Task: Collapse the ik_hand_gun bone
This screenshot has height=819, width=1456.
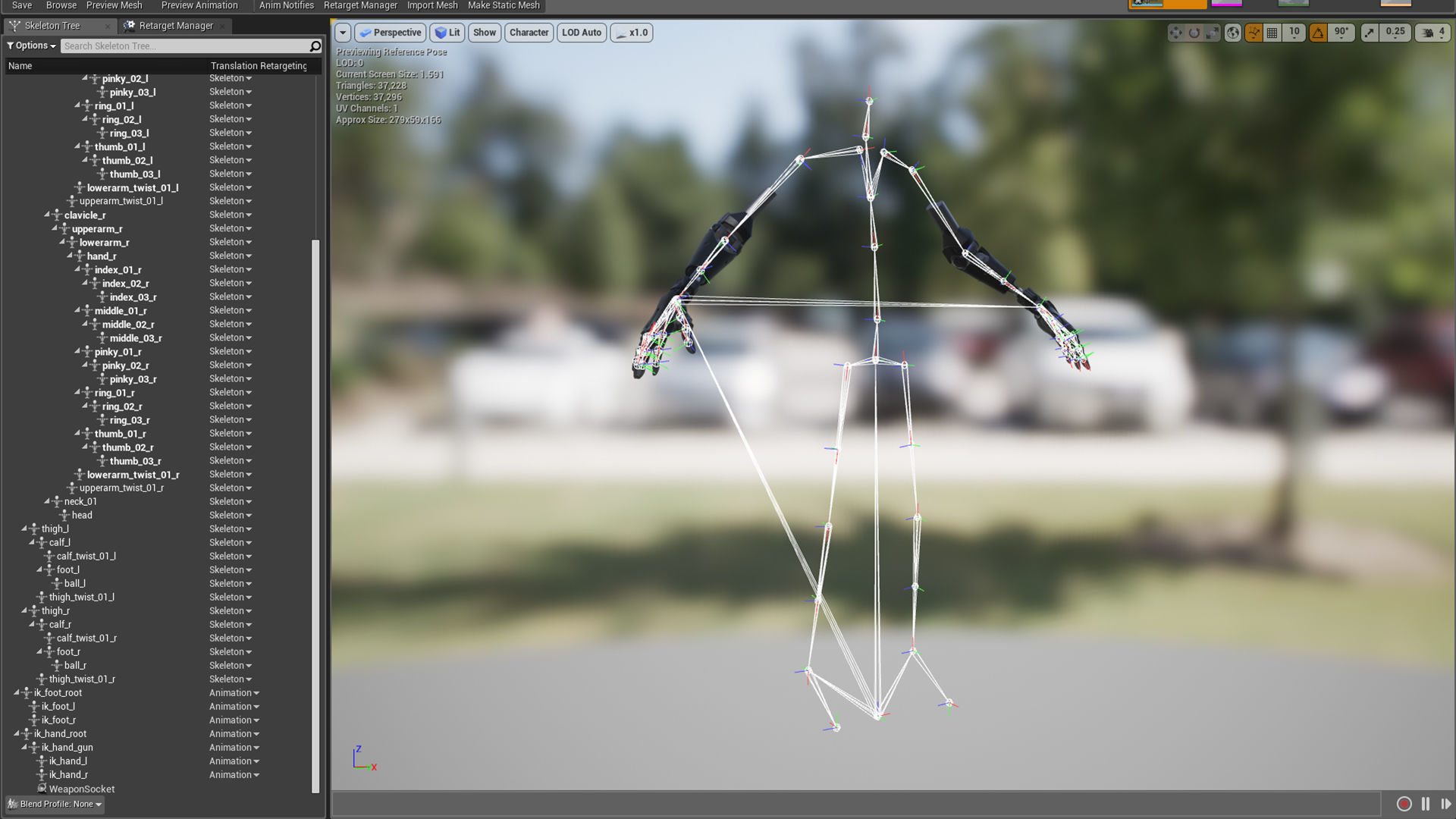Action: 24,747
